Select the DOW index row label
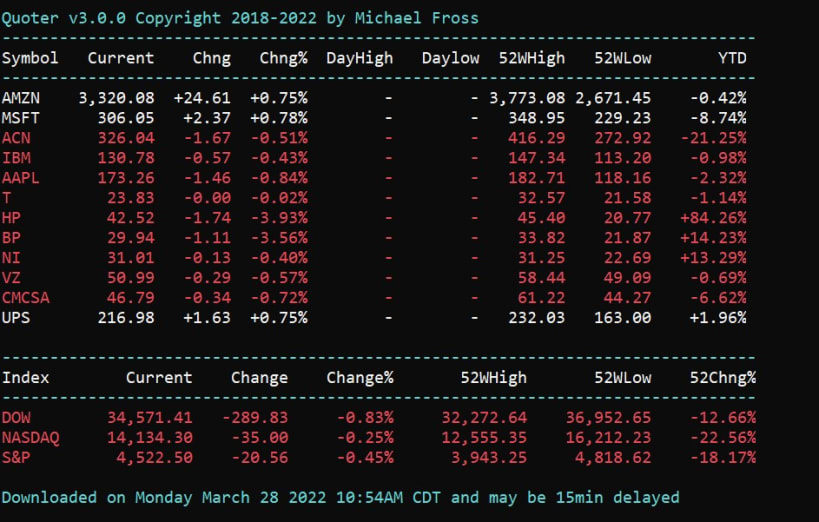The image size is (819, 522). tap(16, 418)
